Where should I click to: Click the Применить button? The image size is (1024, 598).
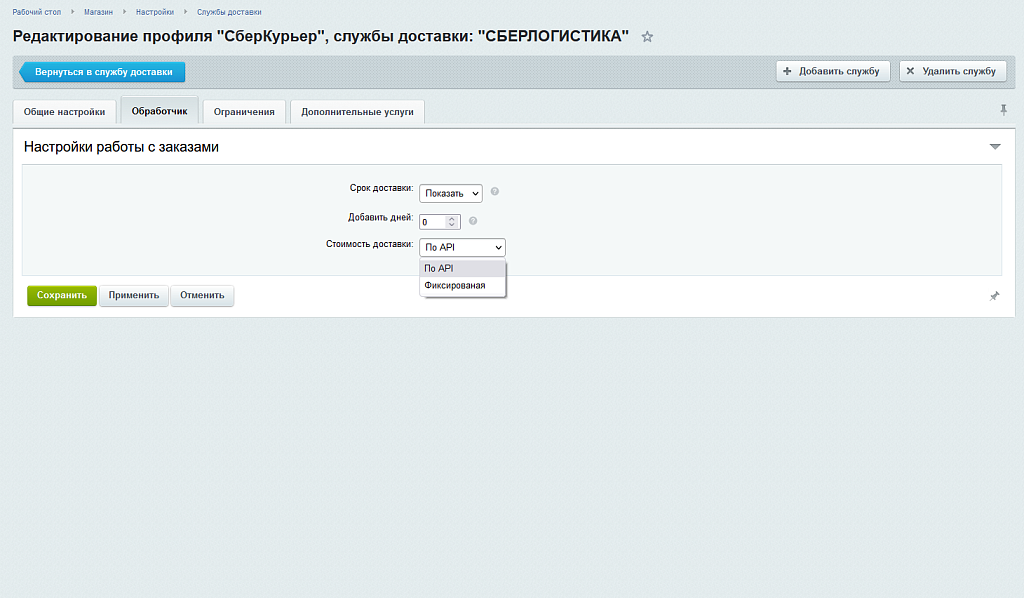point(133,295)
